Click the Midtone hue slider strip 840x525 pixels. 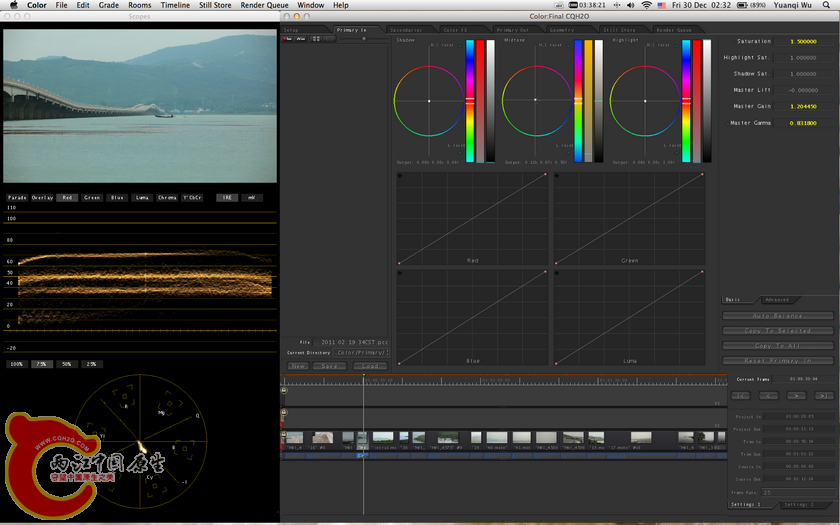[x=578, y=101]
